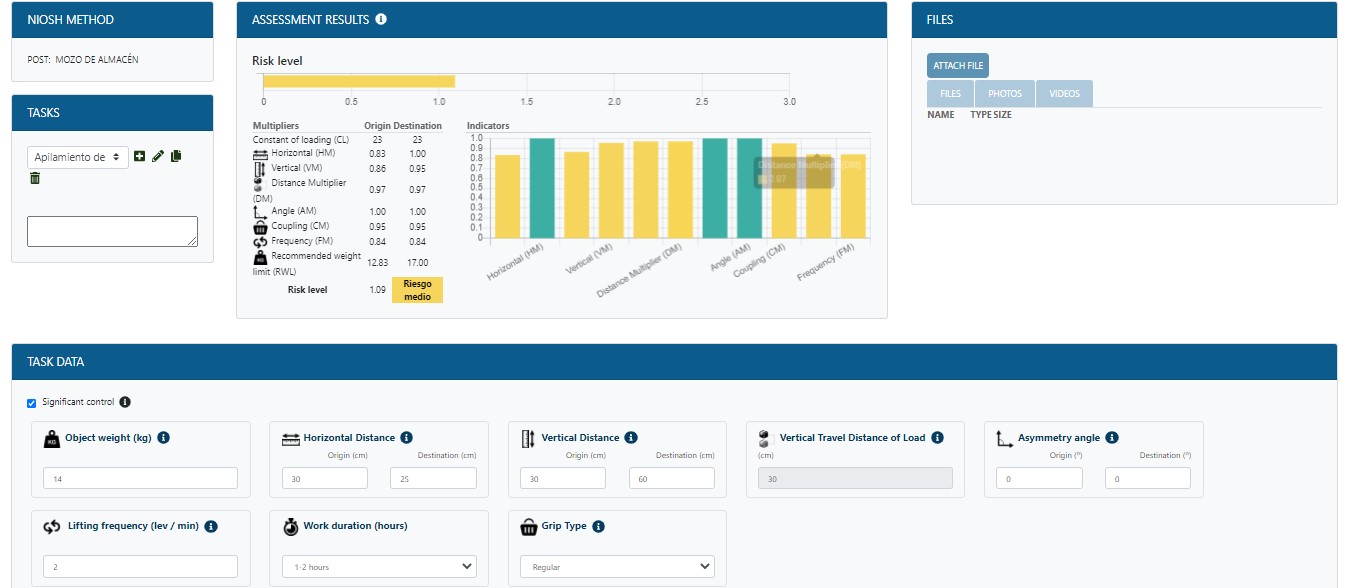Click the ATTACH FILE button
1349x588 pixels.
957,65
